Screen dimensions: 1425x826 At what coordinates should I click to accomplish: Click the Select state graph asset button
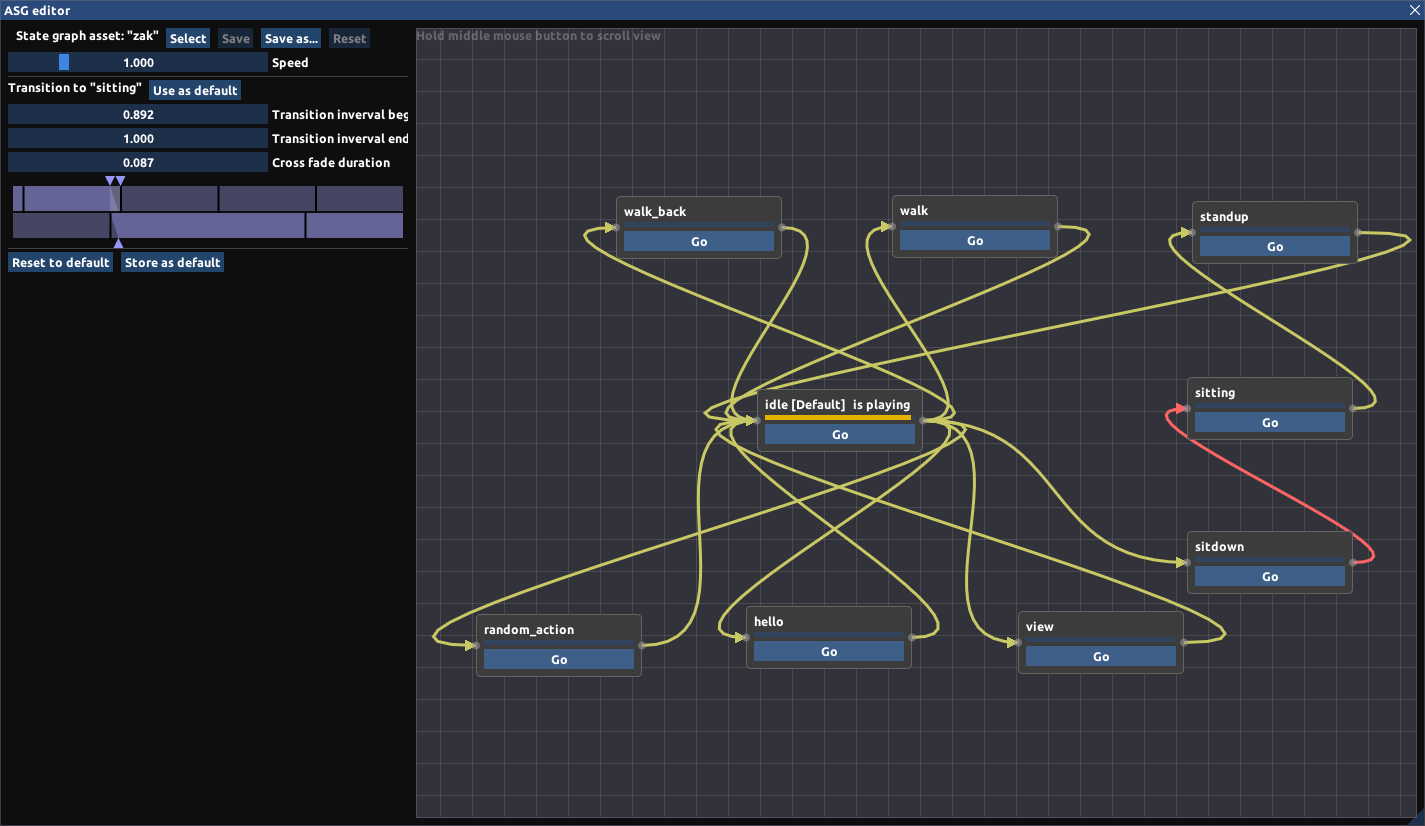(x=188, y=39)
